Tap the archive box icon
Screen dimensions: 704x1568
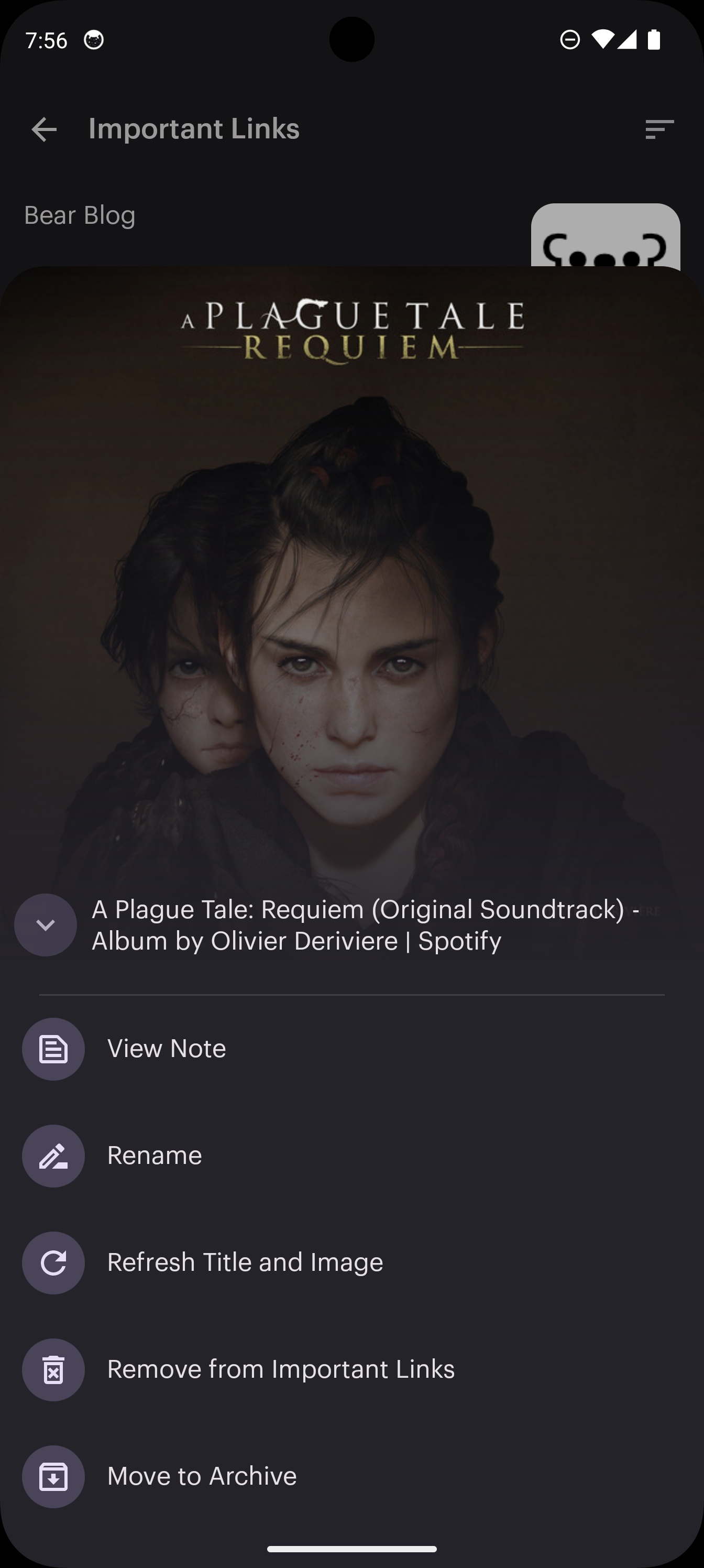pos(53,1476)
